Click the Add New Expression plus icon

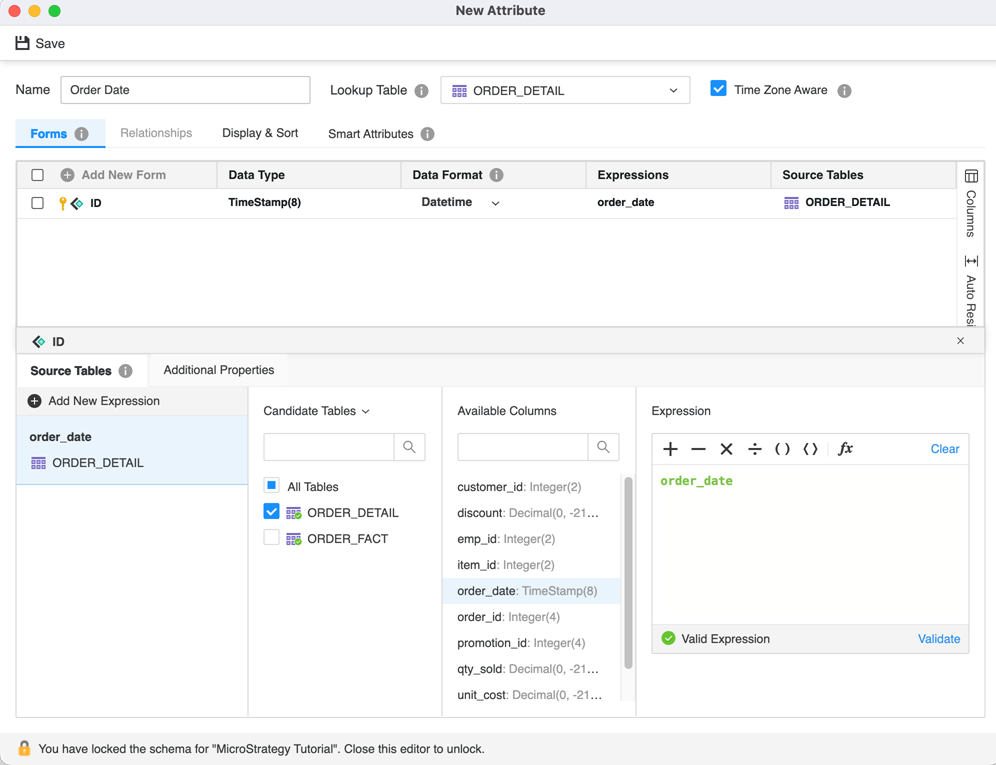pyautogui.click(x=34, y=401)
